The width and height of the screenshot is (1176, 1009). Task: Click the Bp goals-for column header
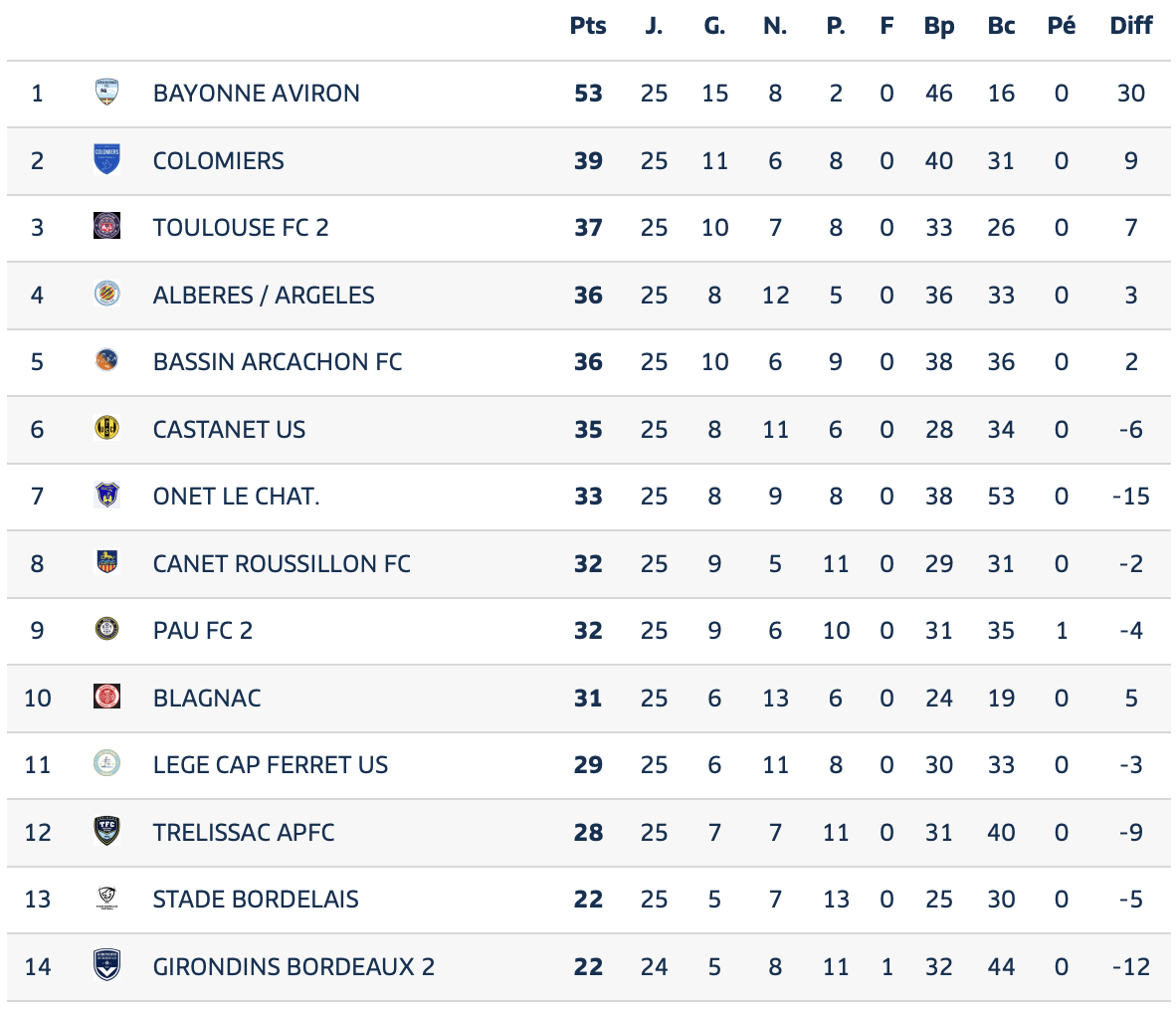point(939,26)
